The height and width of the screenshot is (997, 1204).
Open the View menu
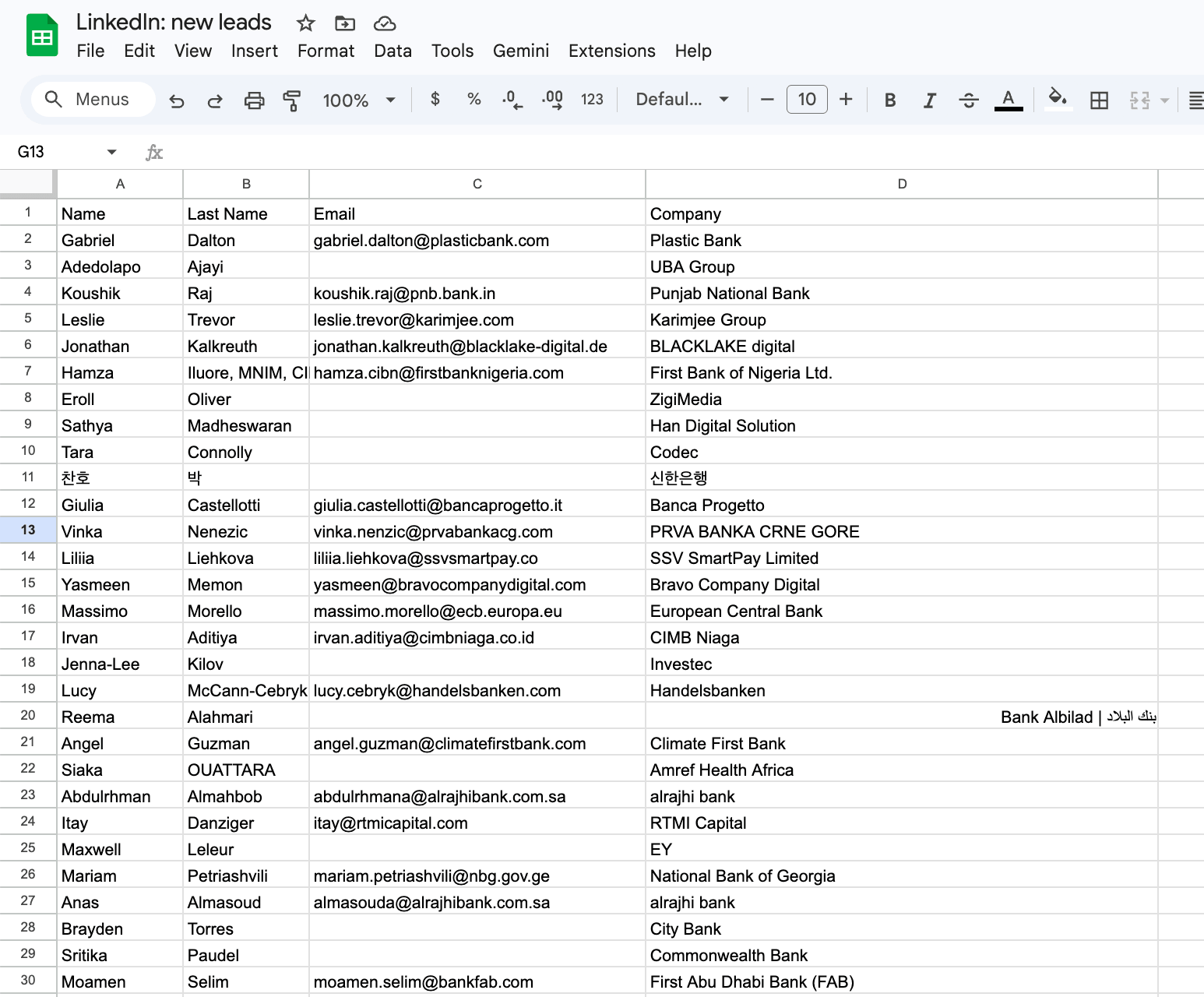coord(193,51)
